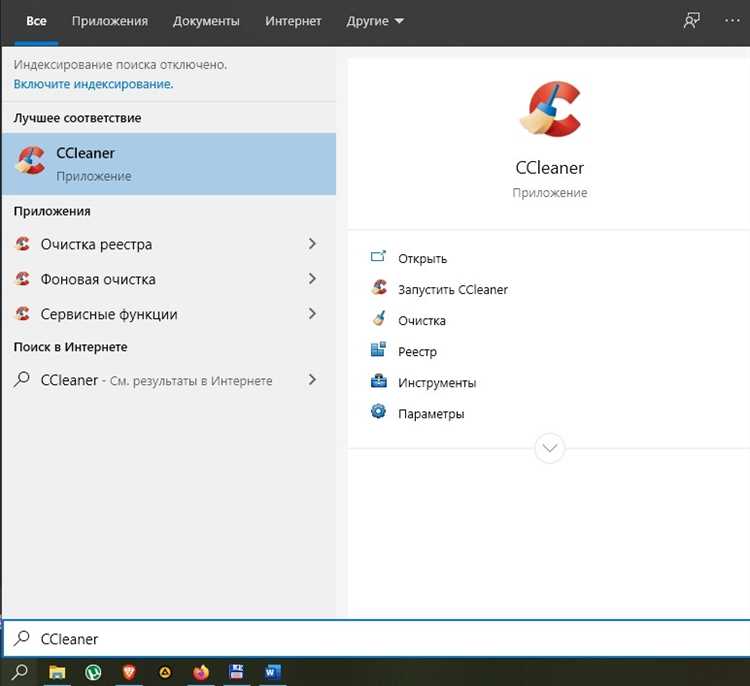Click the Запустить CCleaner icon
The height and width of the screenshot is (686, 750).
click(379, 288)
